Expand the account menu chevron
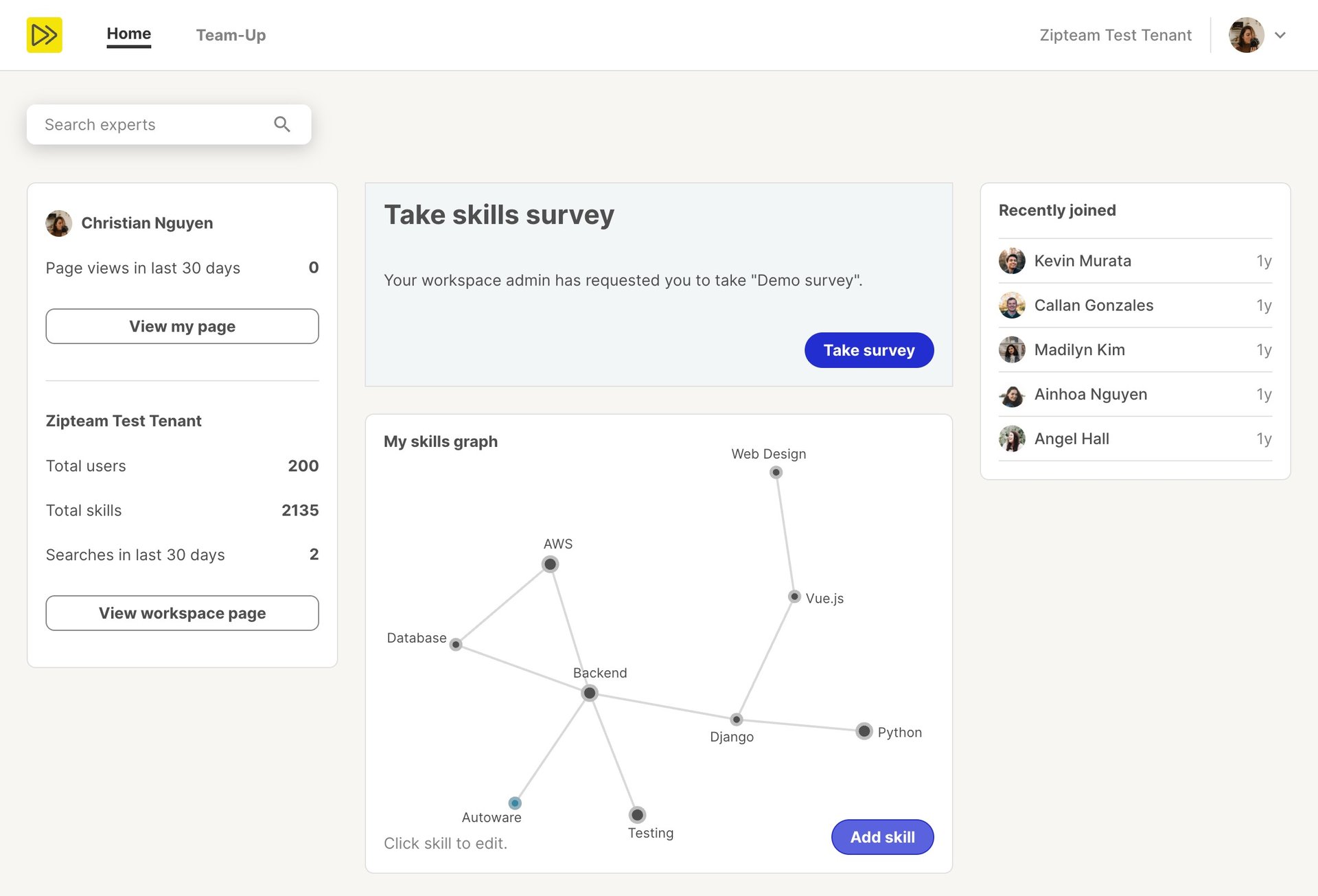Image resolution: width=1318 pixels, height=896 pixels. tap(1280, 35)
